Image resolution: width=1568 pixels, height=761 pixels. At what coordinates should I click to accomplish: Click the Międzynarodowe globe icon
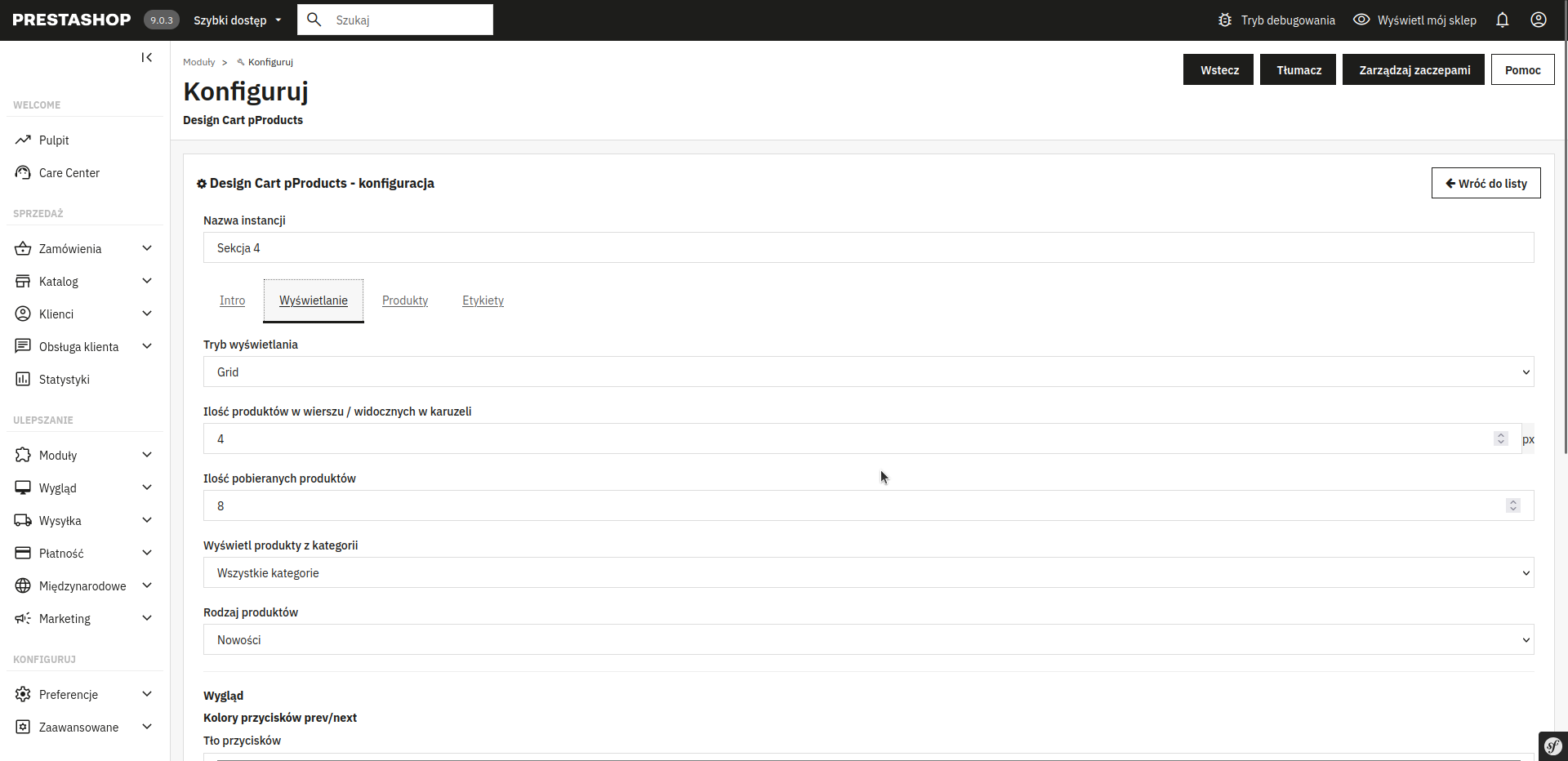click(x=23, y=585)
